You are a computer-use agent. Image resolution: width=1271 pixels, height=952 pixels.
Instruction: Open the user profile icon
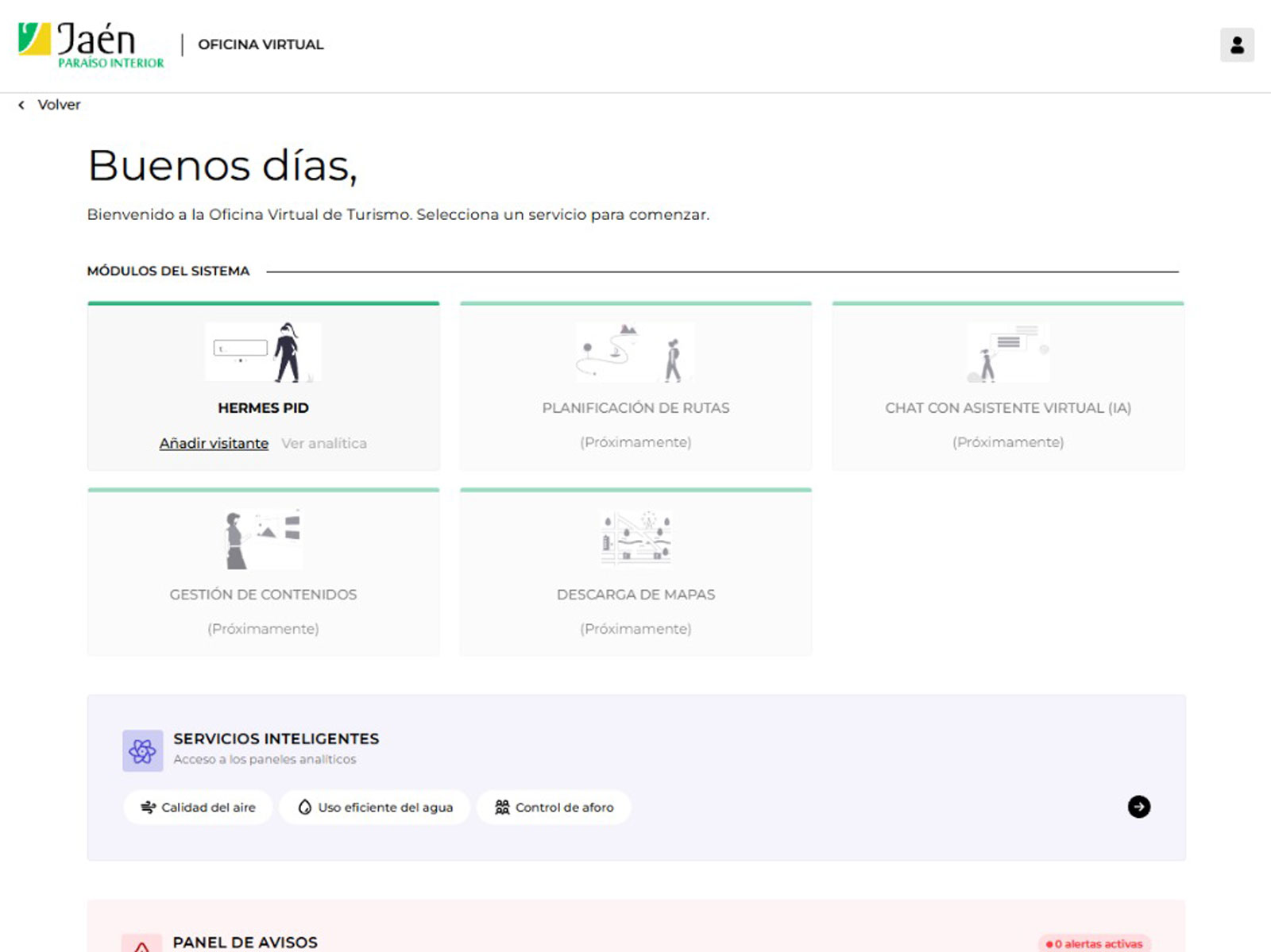1237,45
